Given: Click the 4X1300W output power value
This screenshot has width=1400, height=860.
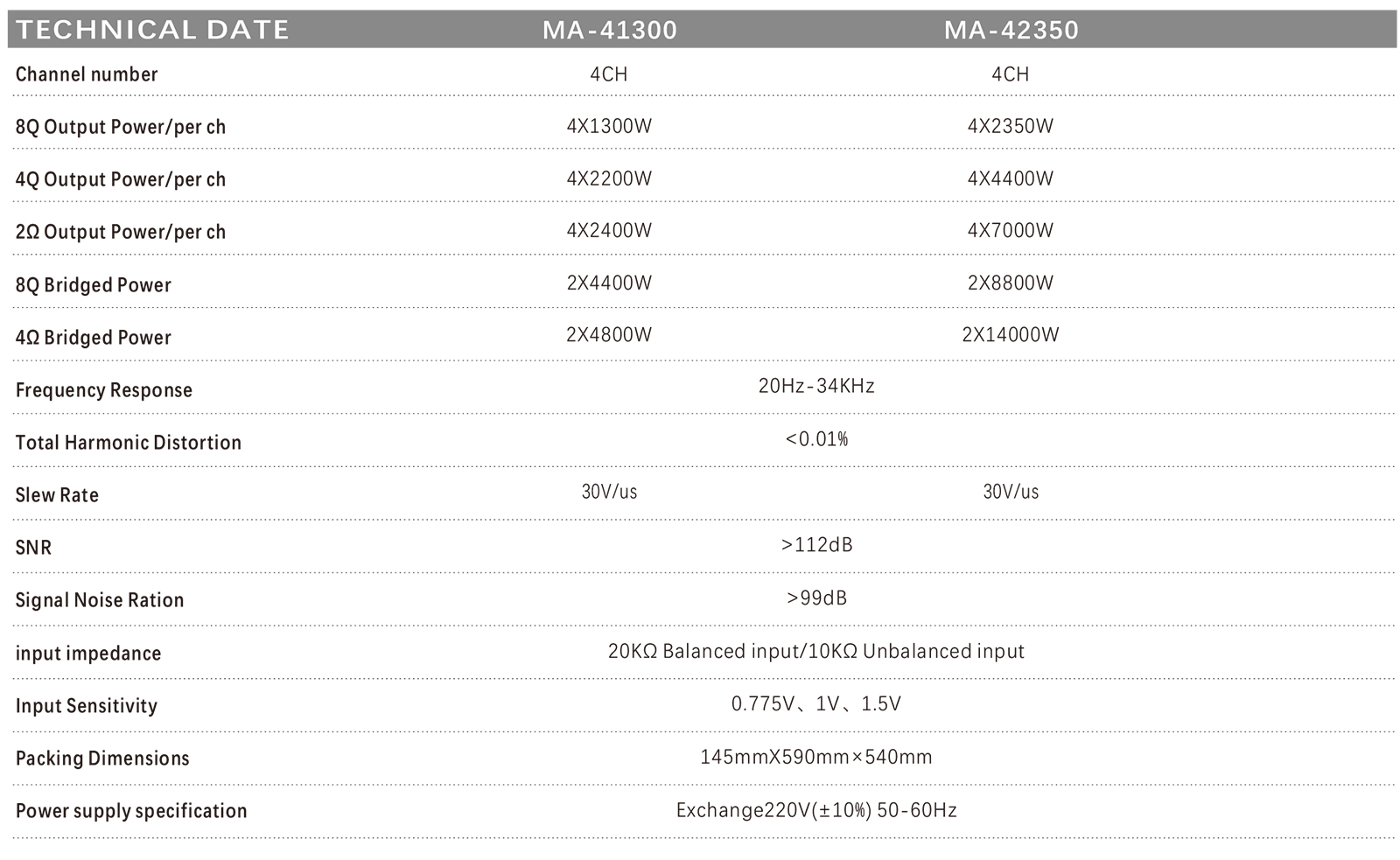Looking at the screenshot, I should tap(609, 126).
